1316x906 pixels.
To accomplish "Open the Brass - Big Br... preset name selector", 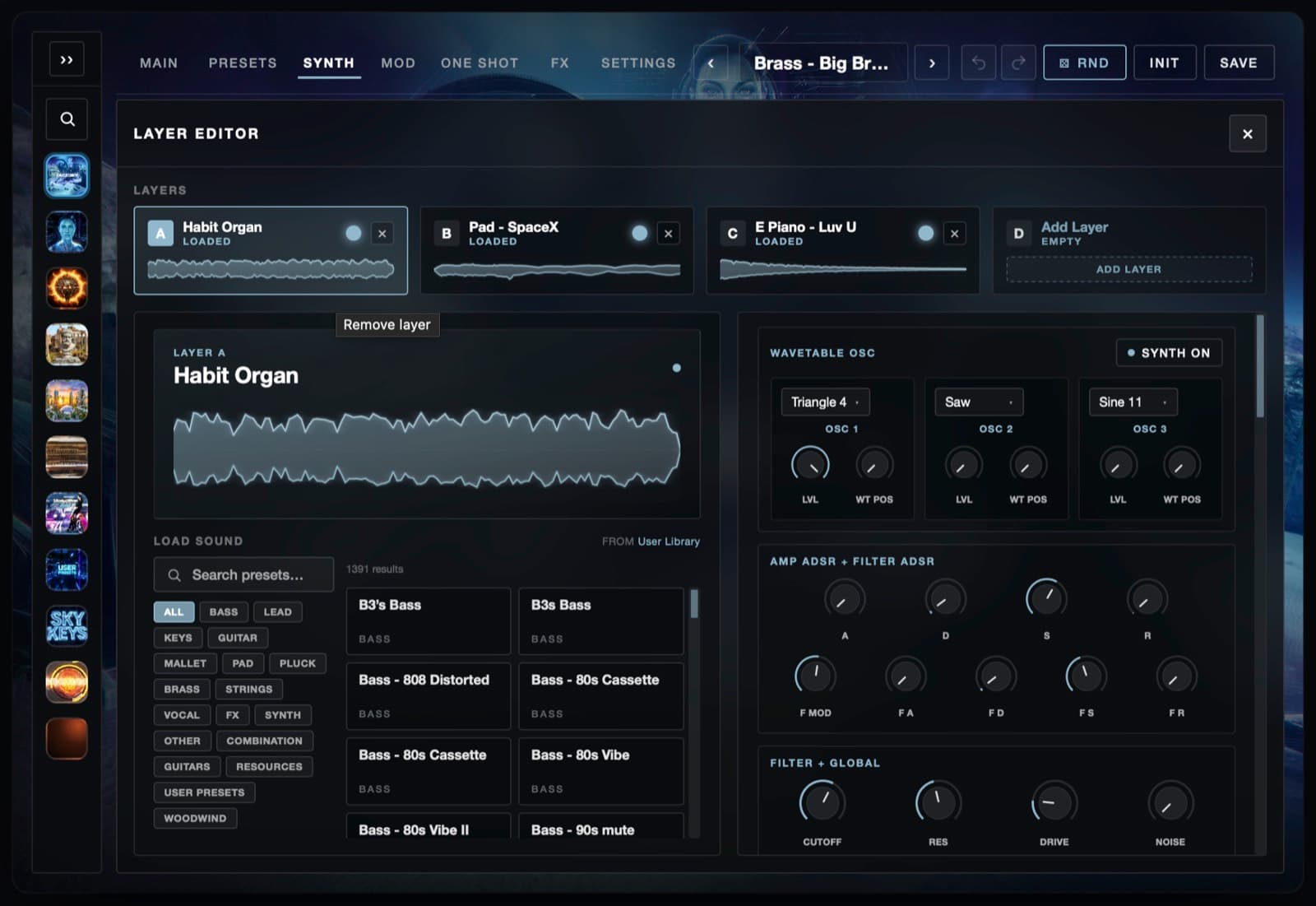I will [822, 63].
